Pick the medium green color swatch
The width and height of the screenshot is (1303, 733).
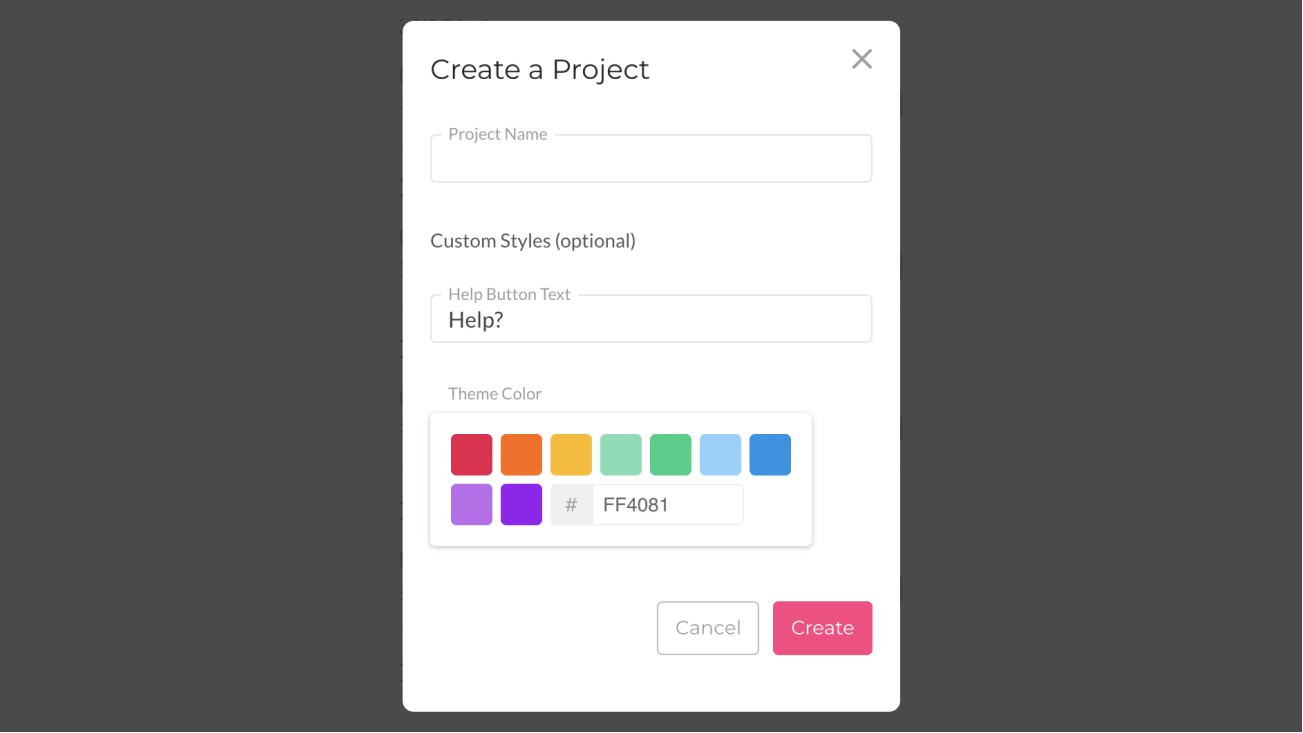point(671,455)
